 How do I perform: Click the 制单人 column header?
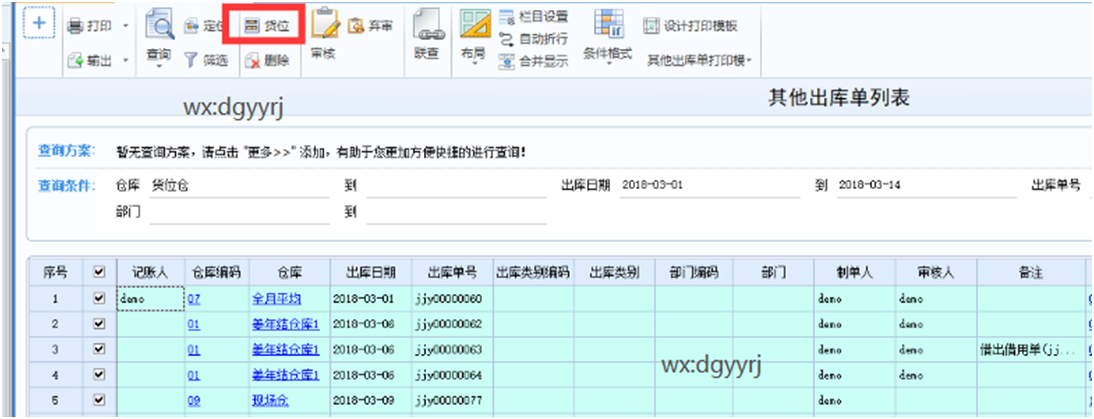[855, 273]
